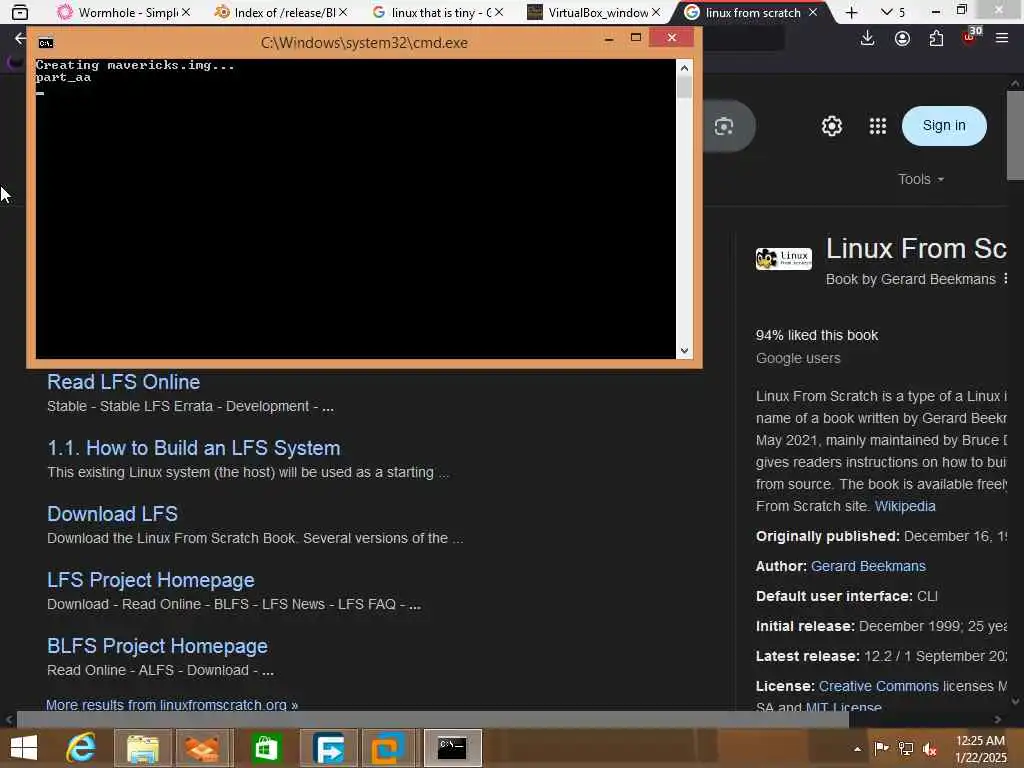
Task: Open a new browser tab
Action: tap(851, 12)
